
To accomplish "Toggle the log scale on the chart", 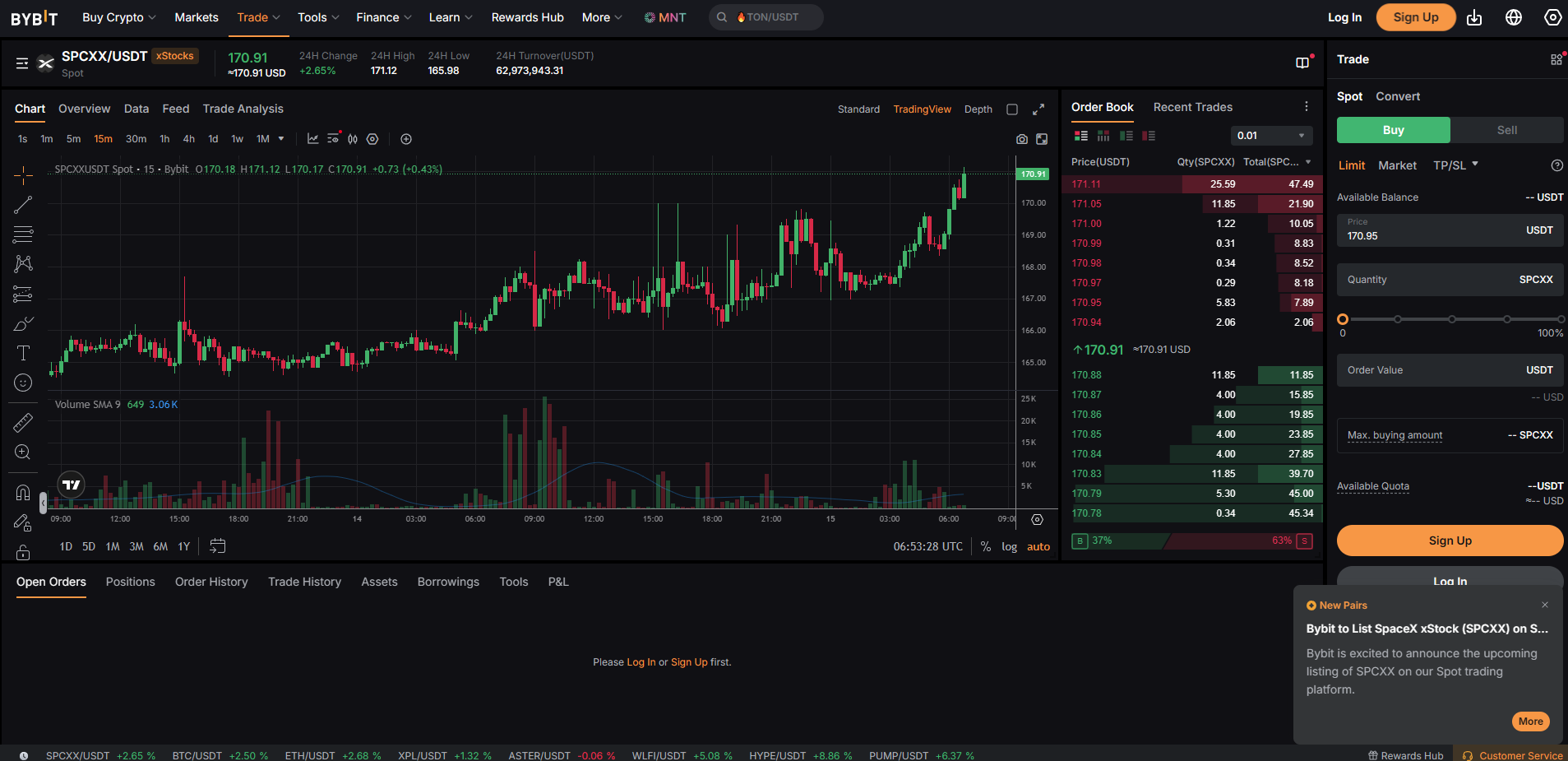I will (x=1009, y=546).
